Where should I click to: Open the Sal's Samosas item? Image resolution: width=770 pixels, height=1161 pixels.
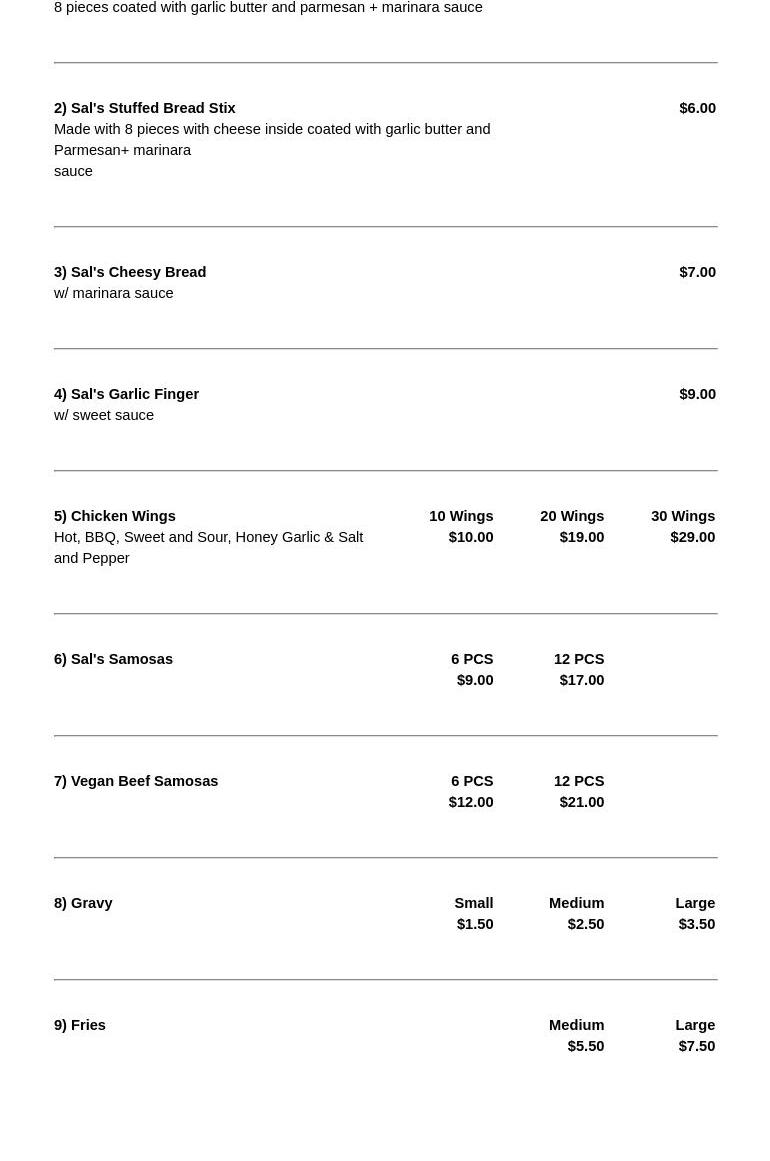(x=114, y=659)
